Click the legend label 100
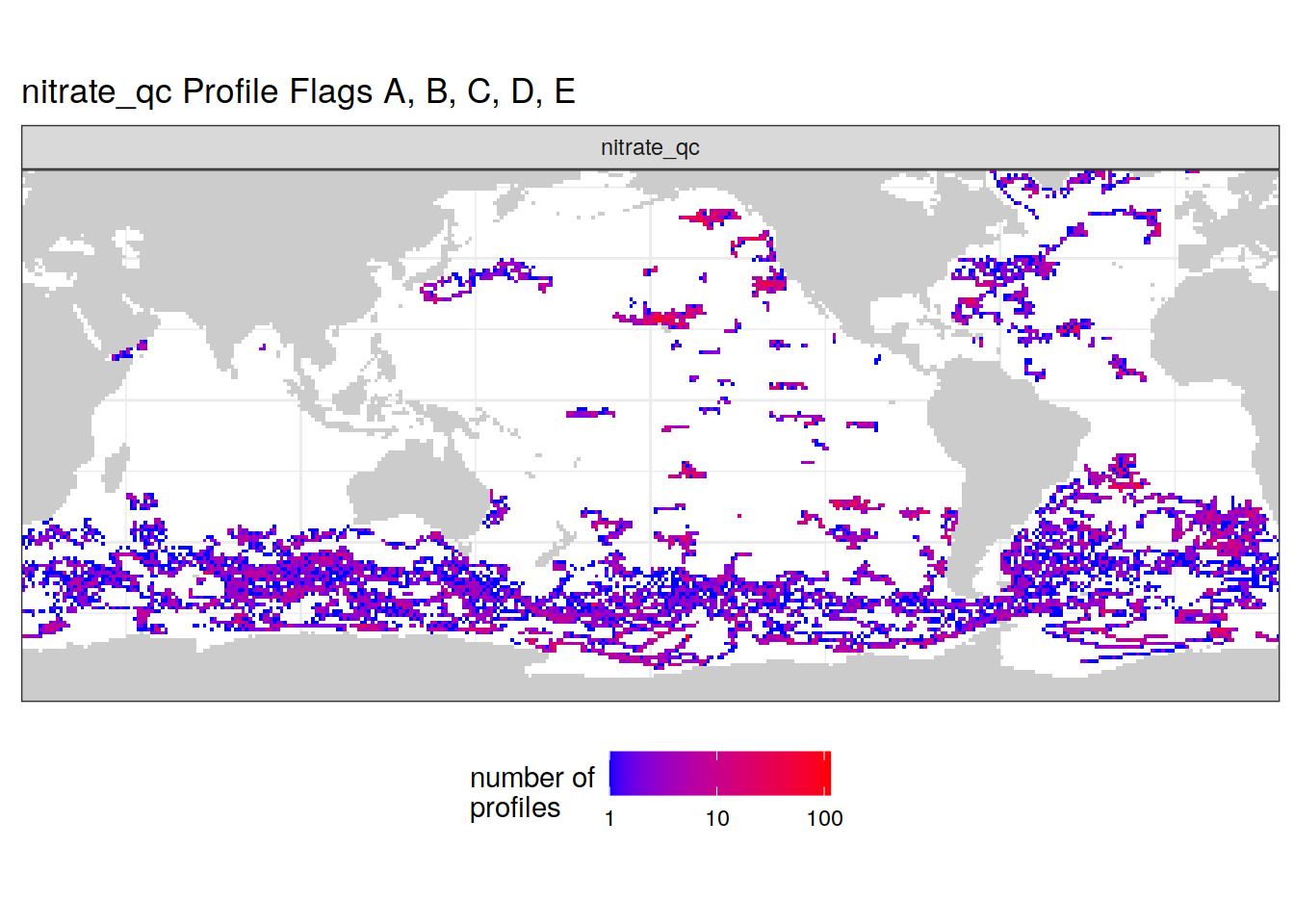The height and width of the screenshot is (924, 1294). [x=824, y=818]
